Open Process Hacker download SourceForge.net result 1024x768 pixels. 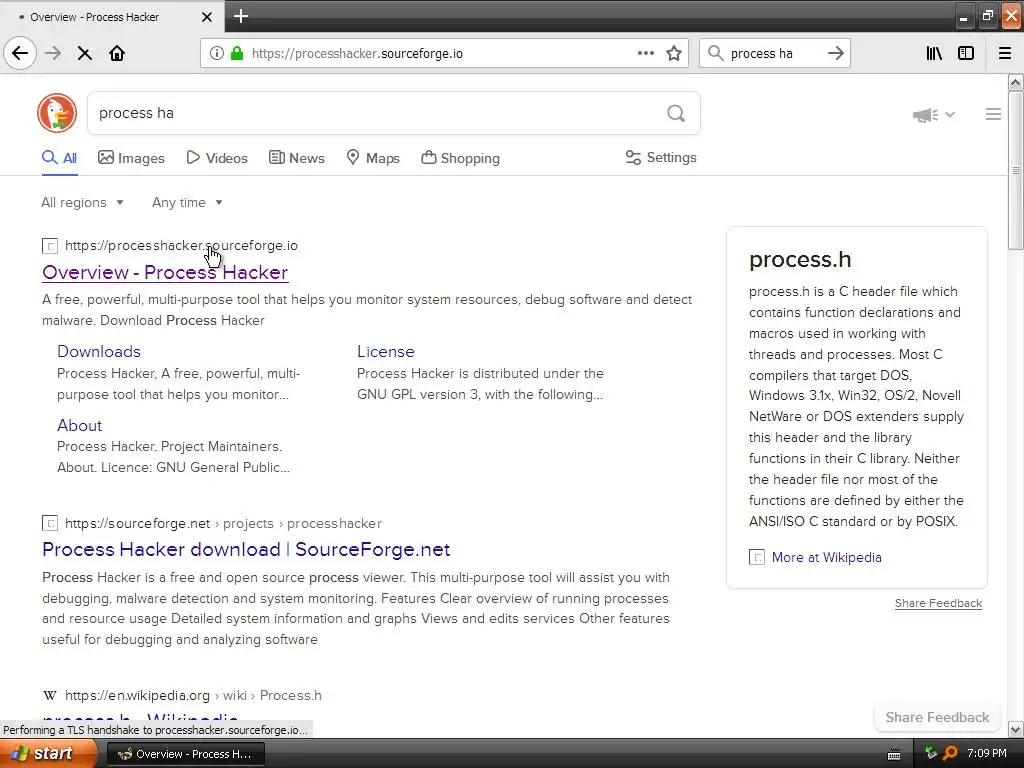point(246,549)
